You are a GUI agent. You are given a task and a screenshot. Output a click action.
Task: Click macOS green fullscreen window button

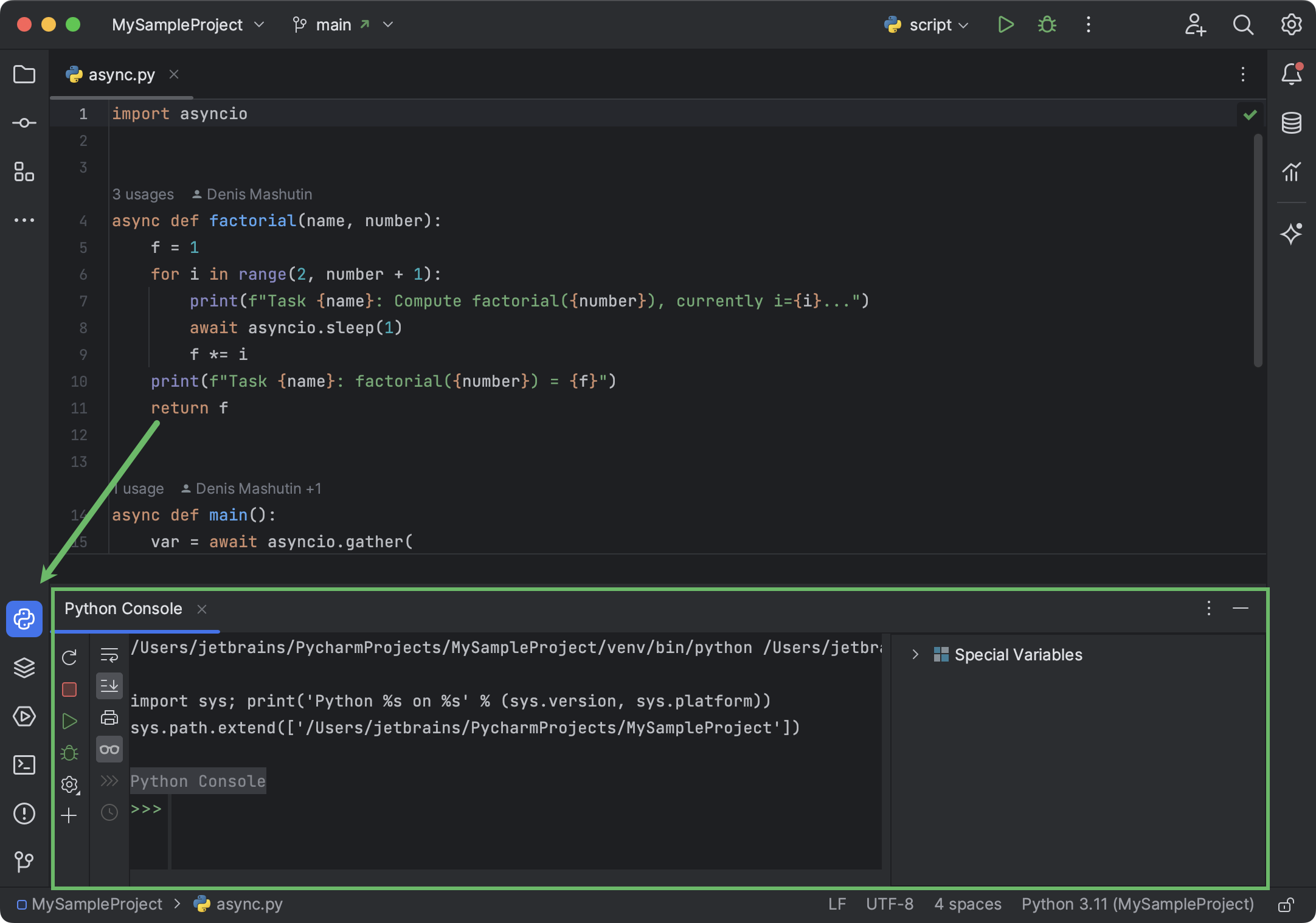tap(73, 24)
